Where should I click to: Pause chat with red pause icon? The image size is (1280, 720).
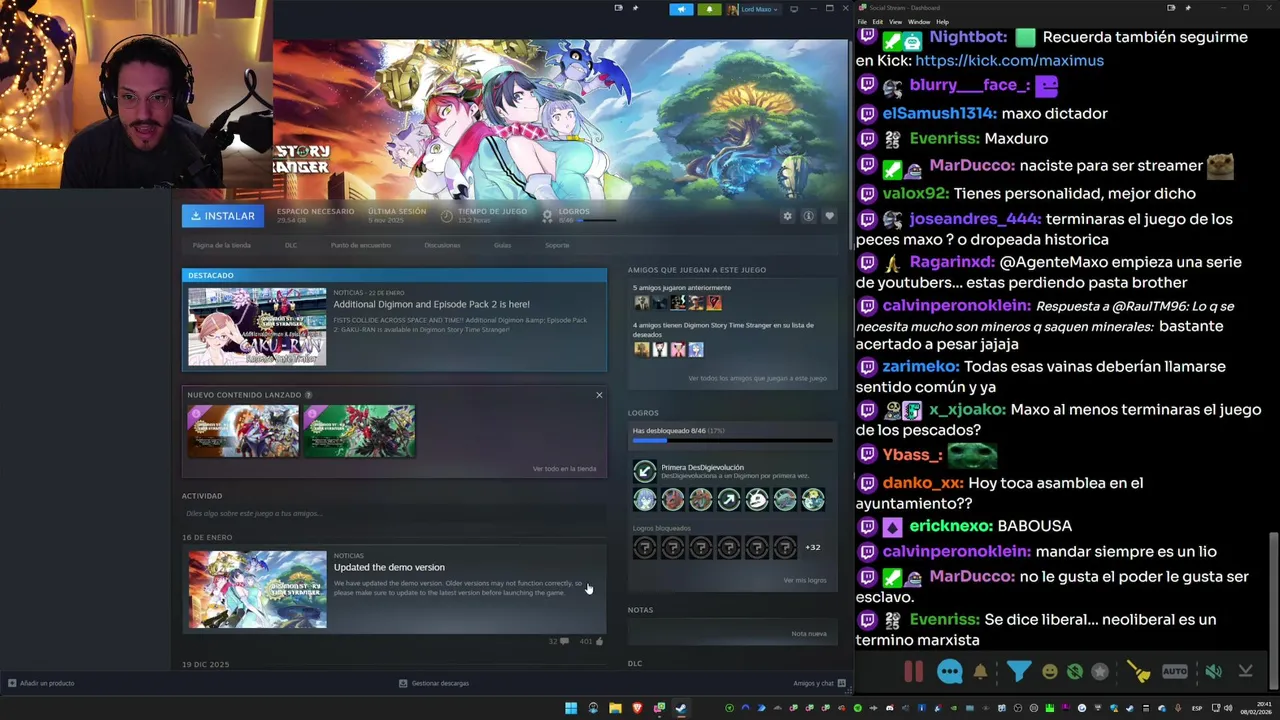point(914,672)
